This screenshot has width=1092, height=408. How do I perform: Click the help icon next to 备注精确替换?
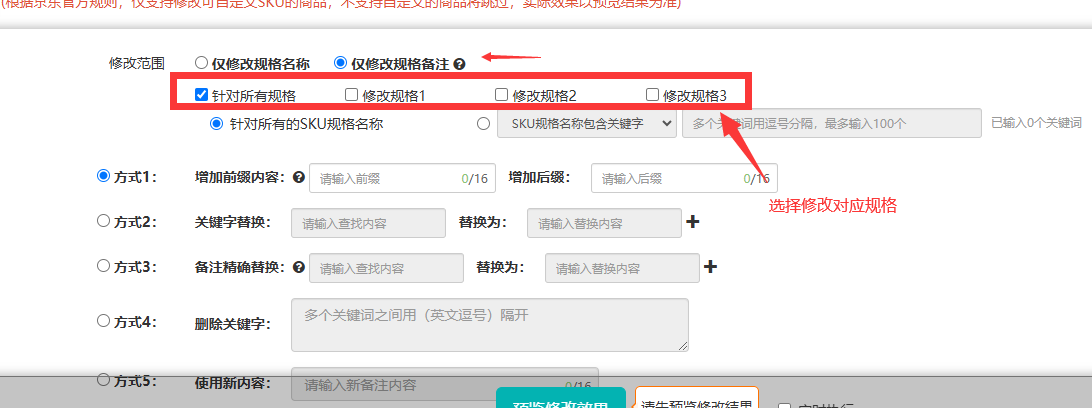tap(298, 268)
